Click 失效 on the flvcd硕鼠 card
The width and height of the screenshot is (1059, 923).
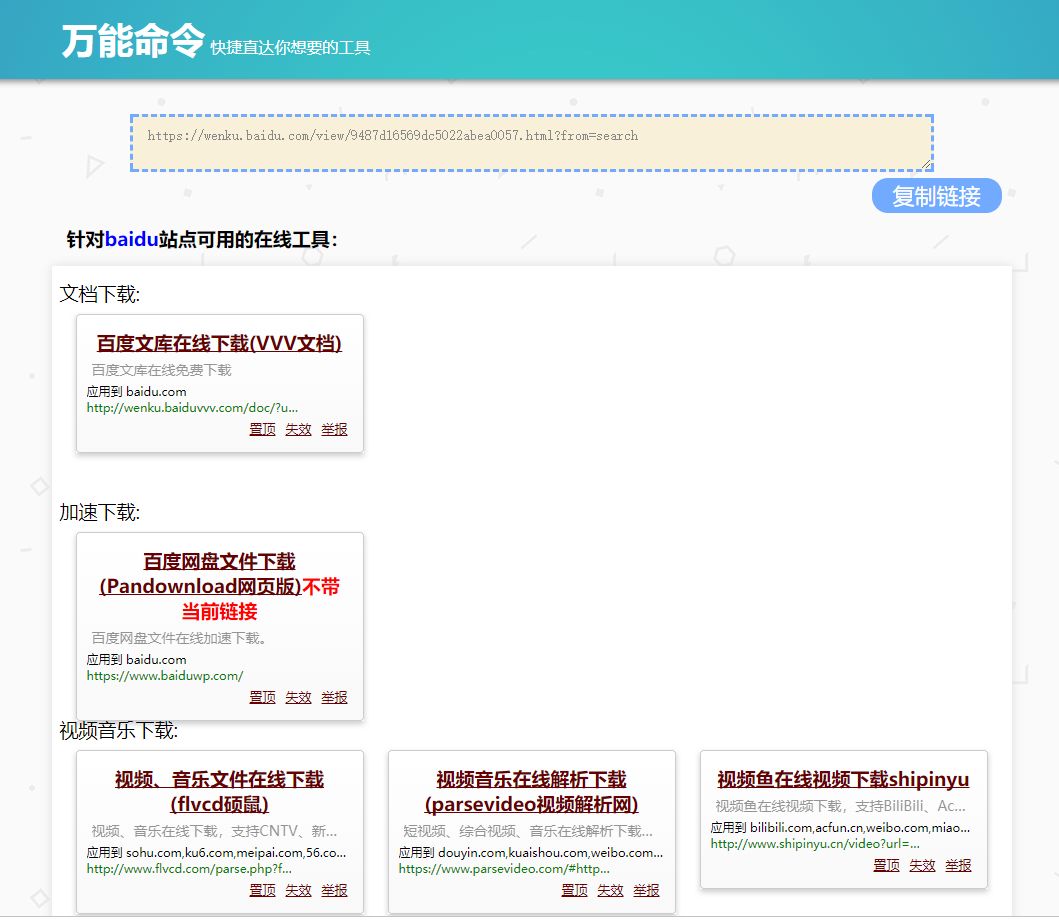click(298, 891)
